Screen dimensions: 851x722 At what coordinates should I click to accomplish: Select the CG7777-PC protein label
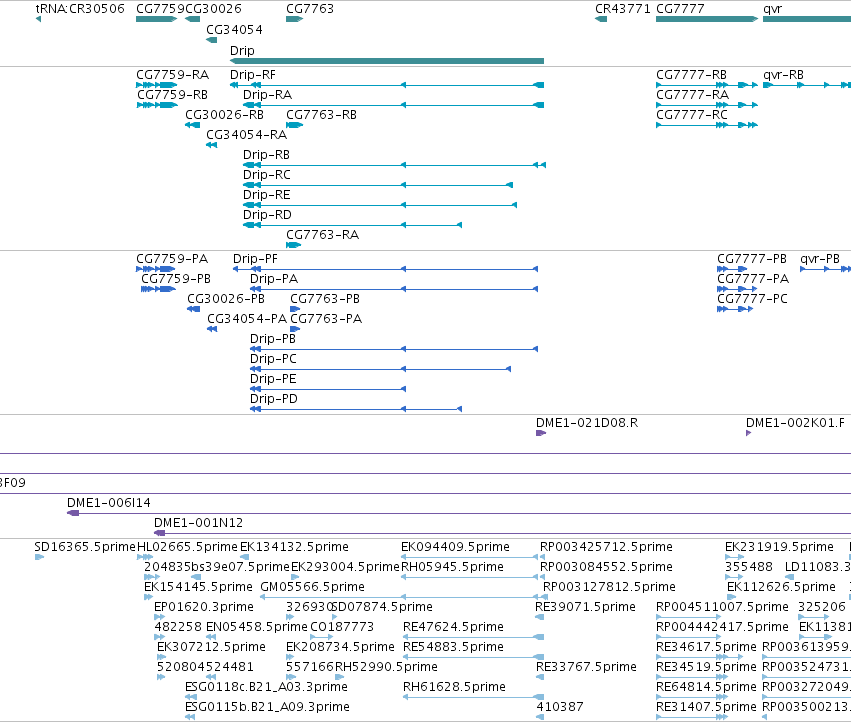point(752,299)
